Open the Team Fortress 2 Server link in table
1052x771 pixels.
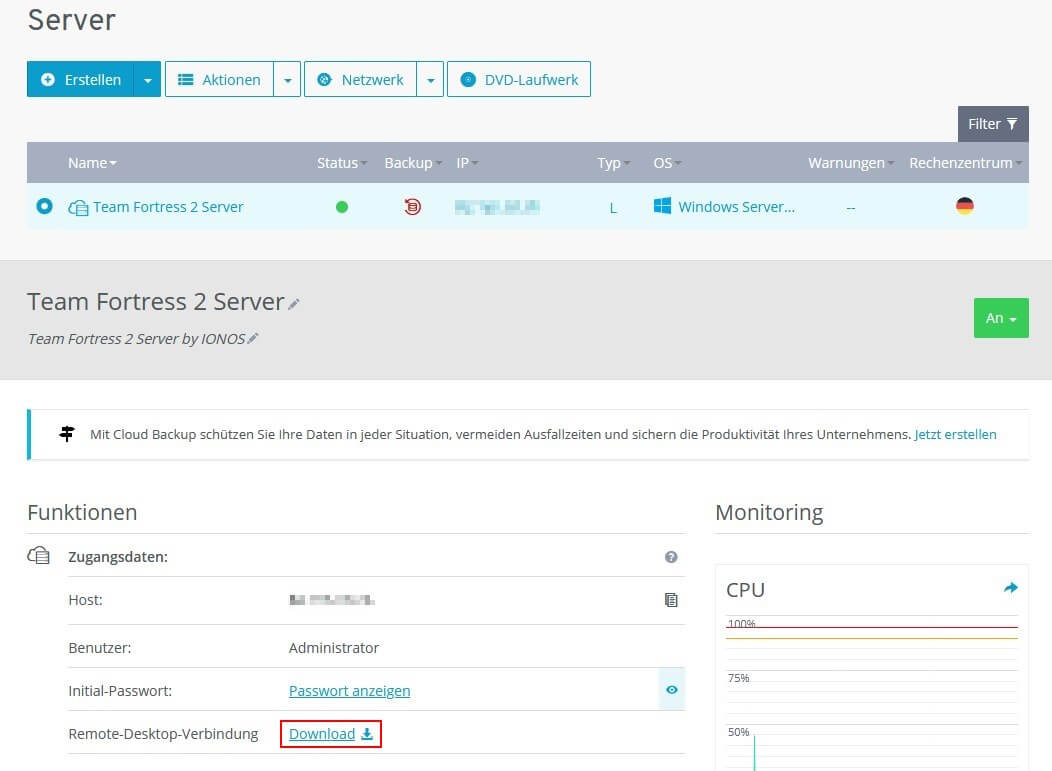click(x=168, y=207)
